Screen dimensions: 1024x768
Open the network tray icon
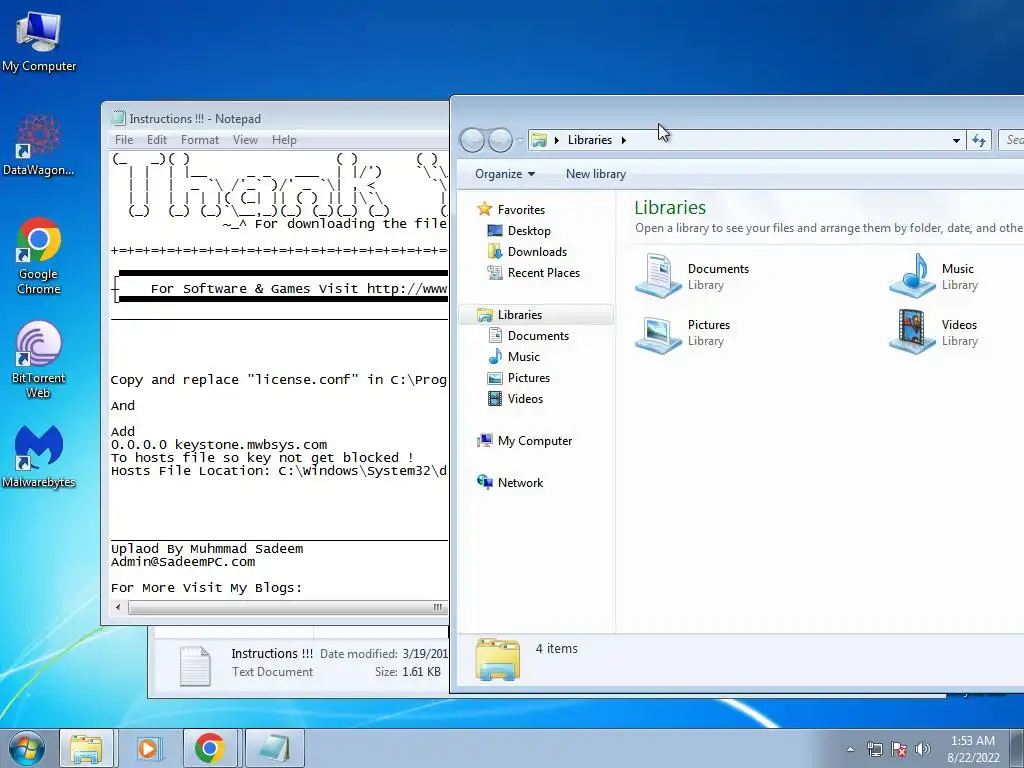click(x=874, y=749)
